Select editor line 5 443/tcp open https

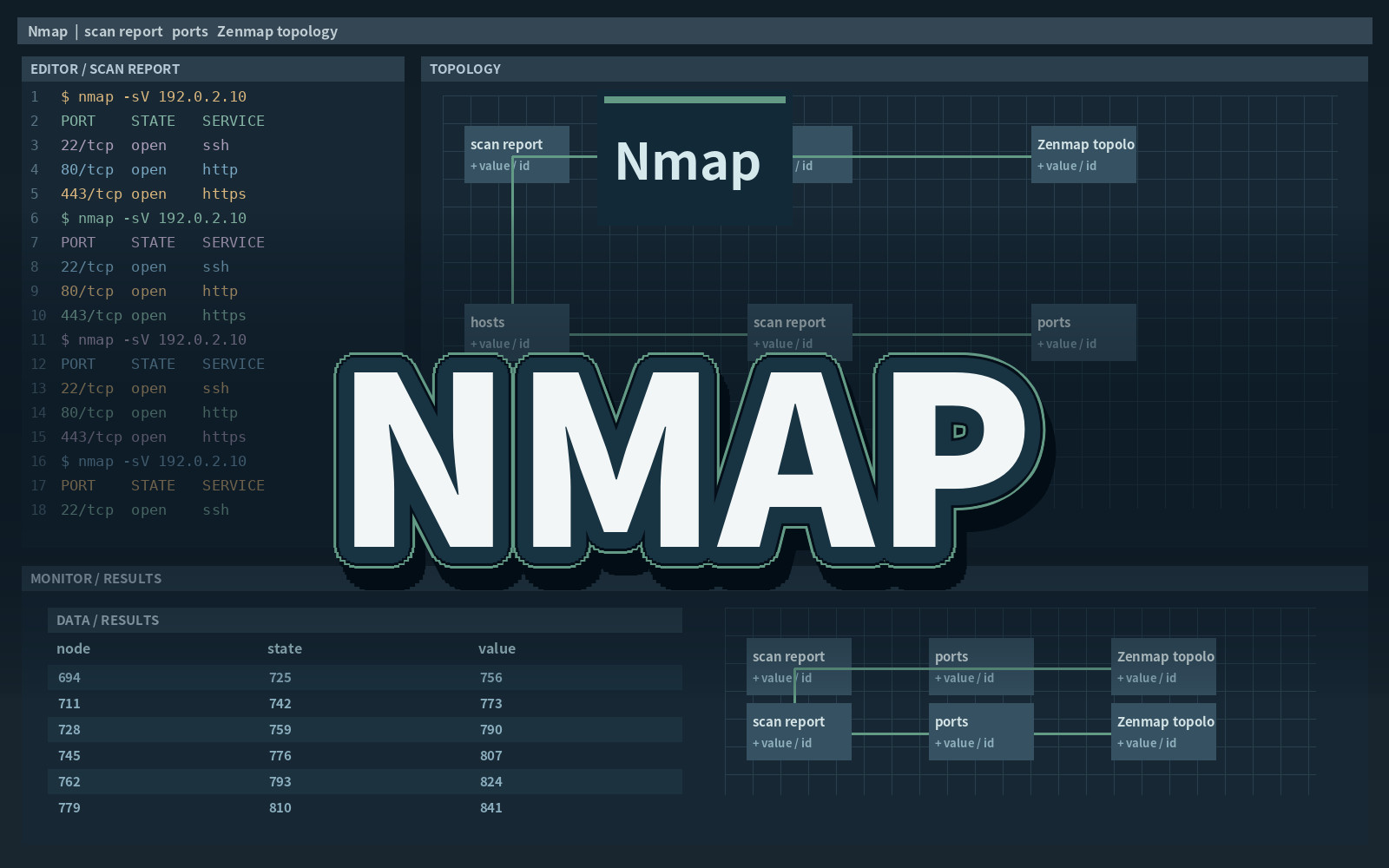[x=154, y=194]
